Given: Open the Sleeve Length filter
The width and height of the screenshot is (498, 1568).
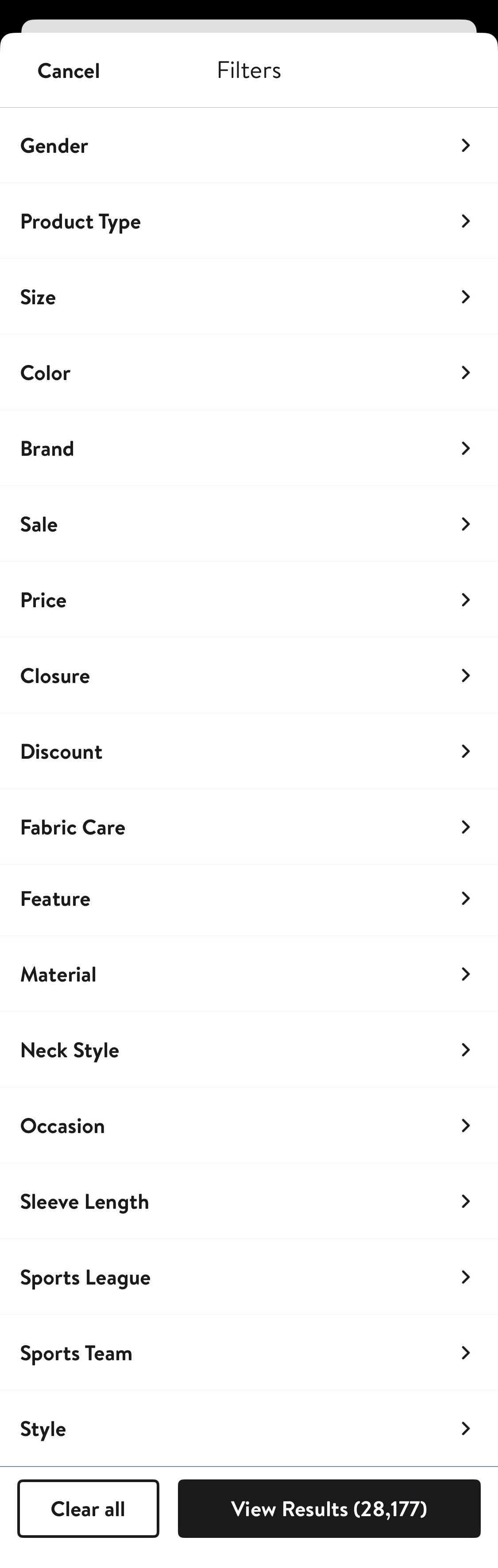Looking at the screenshot, I should pos(465,1201).
